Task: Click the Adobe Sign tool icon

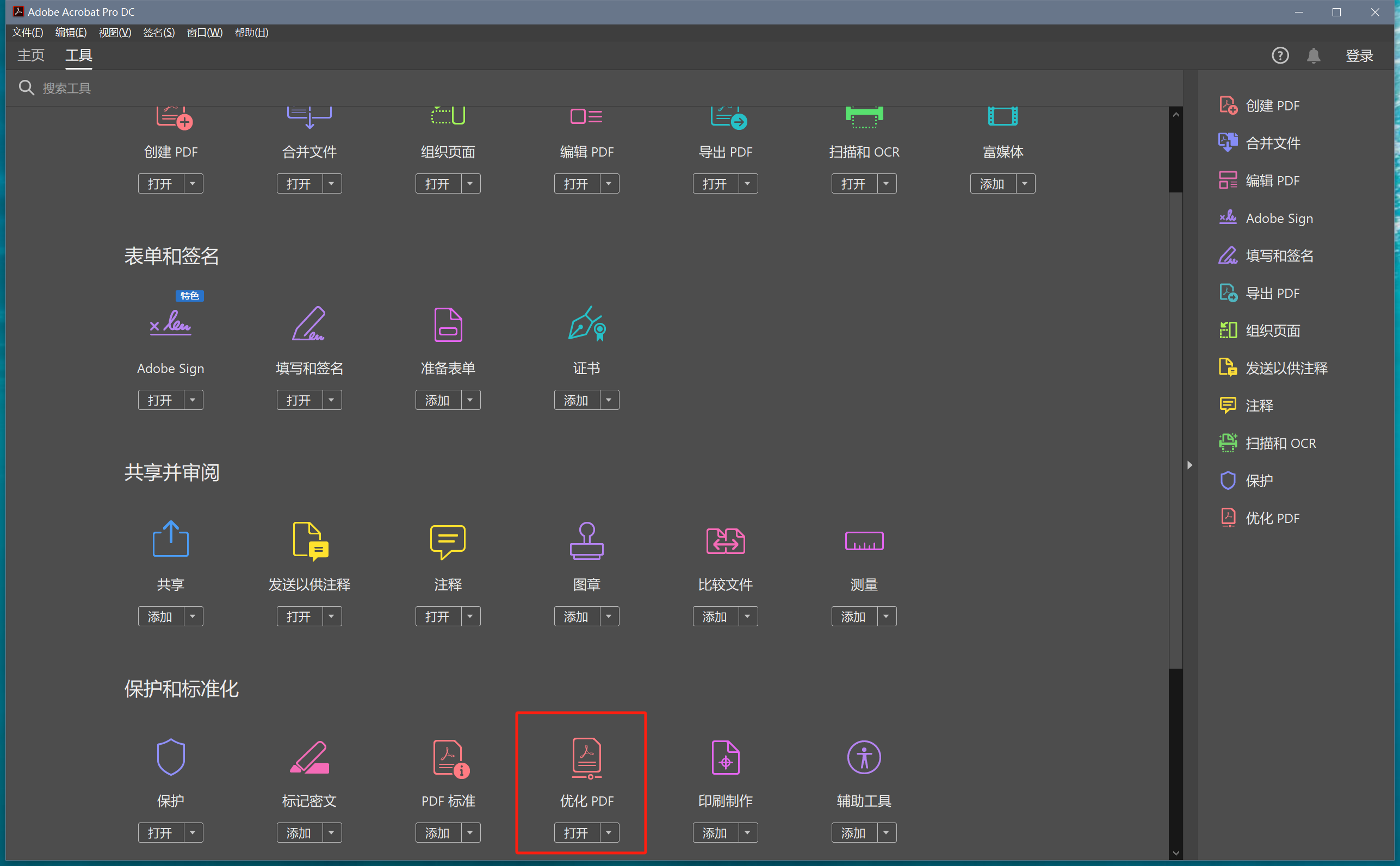Action: (170, 324)
